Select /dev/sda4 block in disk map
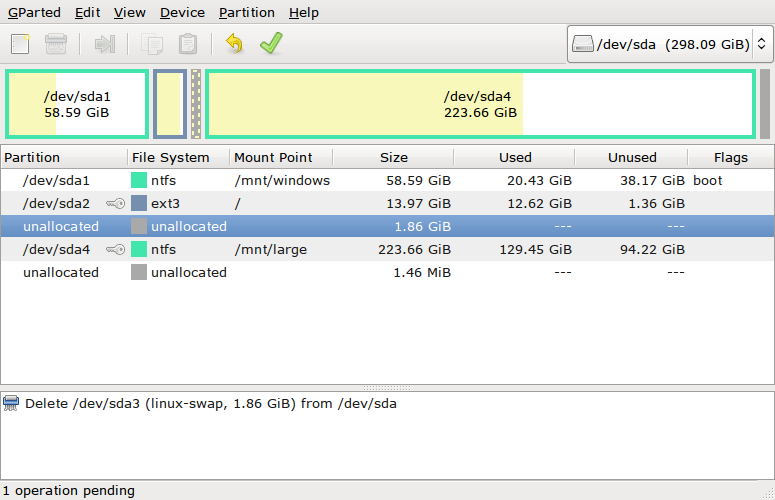The width and height of the screenshot is (775, 500). click(480, 104)
